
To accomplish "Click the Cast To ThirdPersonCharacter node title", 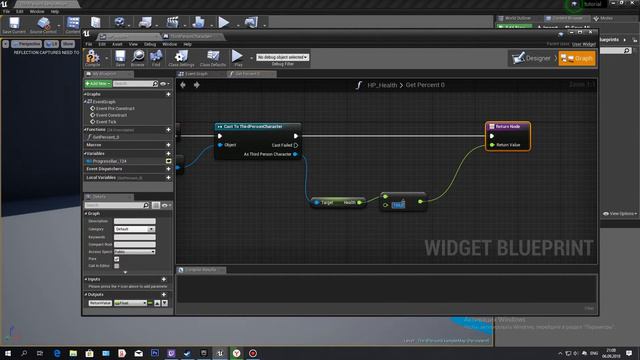I will tap(253, 127).
